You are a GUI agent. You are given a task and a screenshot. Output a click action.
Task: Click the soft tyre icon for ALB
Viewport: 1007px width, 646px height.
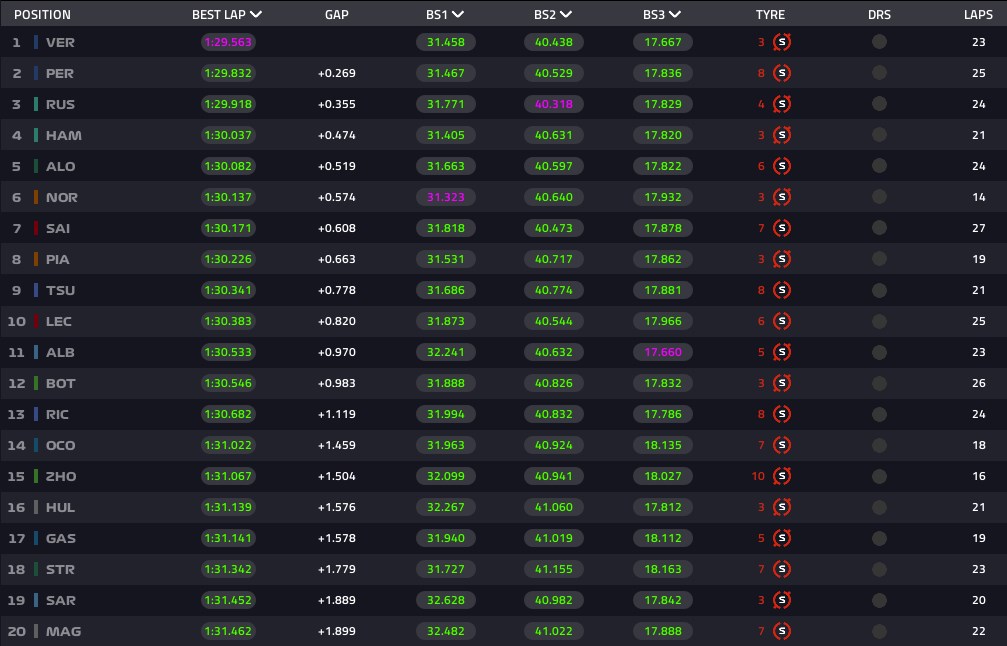(x=782, y=353)
